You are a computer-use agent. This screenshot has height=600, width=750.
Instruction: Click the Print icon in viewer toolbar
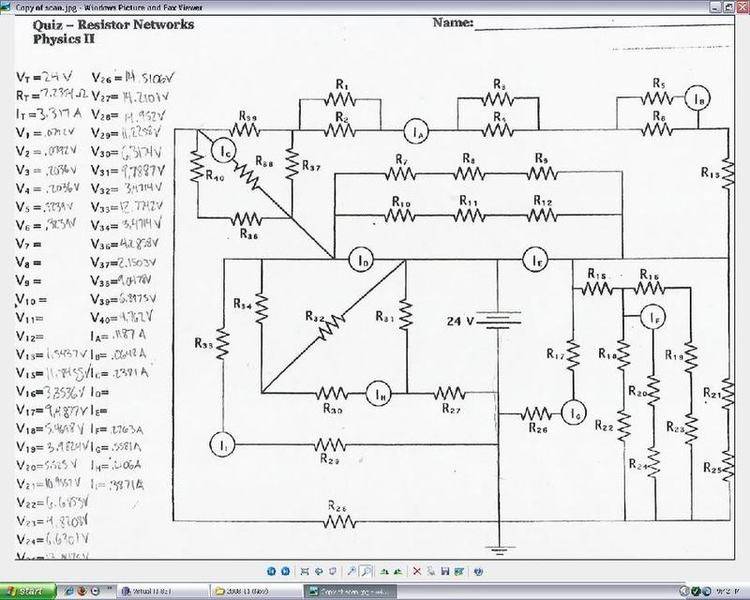pos(431,571)
